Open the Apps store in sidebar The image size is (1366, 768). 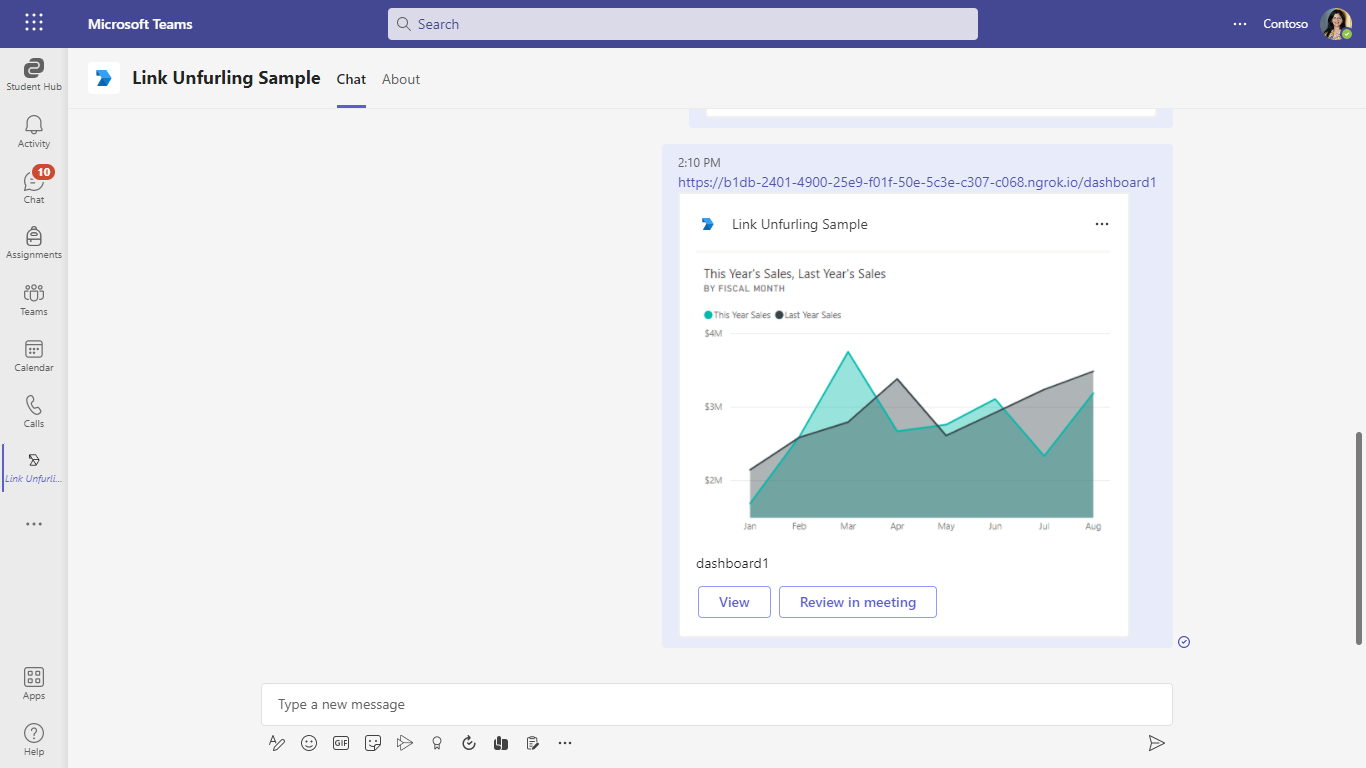click(34, 684)
